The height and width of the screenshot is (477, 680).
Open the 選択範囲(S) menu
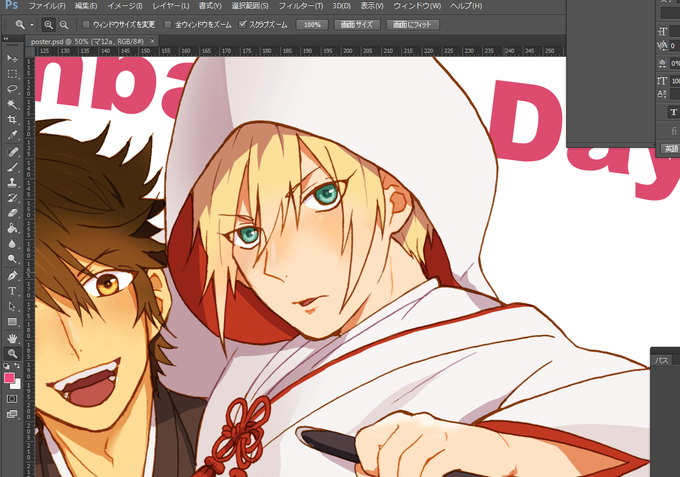pos(250,6)
